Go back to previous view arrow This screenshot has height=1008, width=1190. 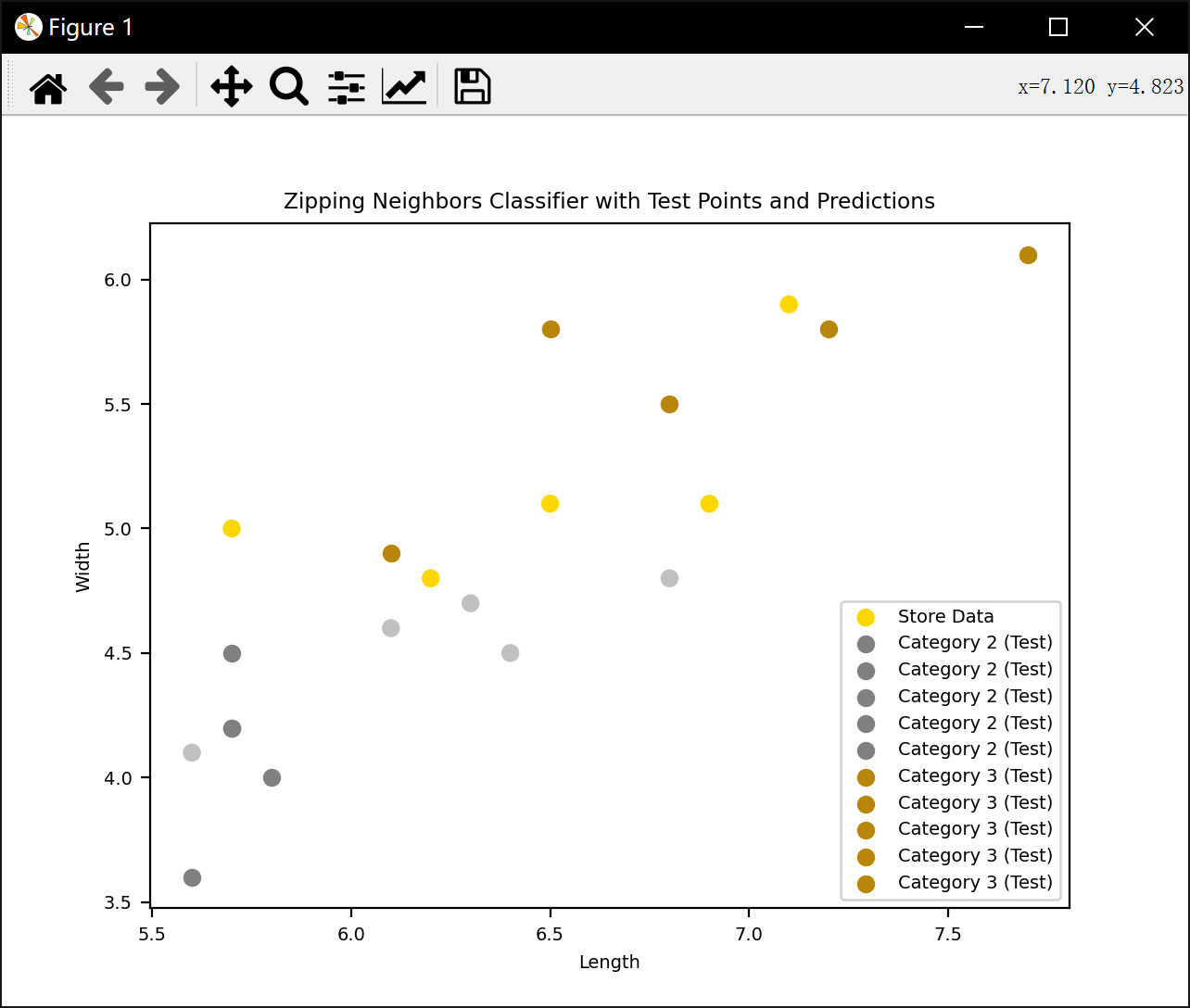pyautogui.click(x=107, y=87)
